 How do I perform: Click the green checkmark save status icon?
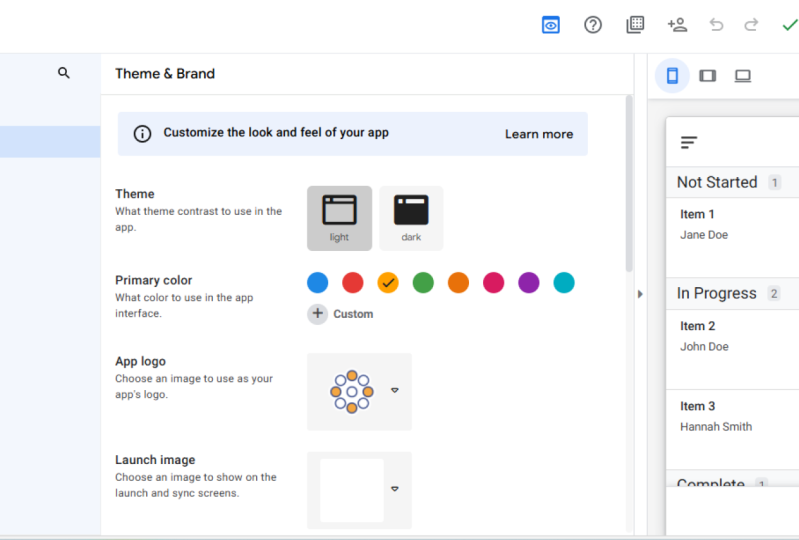pyautogui.click(x=790, y=25)
